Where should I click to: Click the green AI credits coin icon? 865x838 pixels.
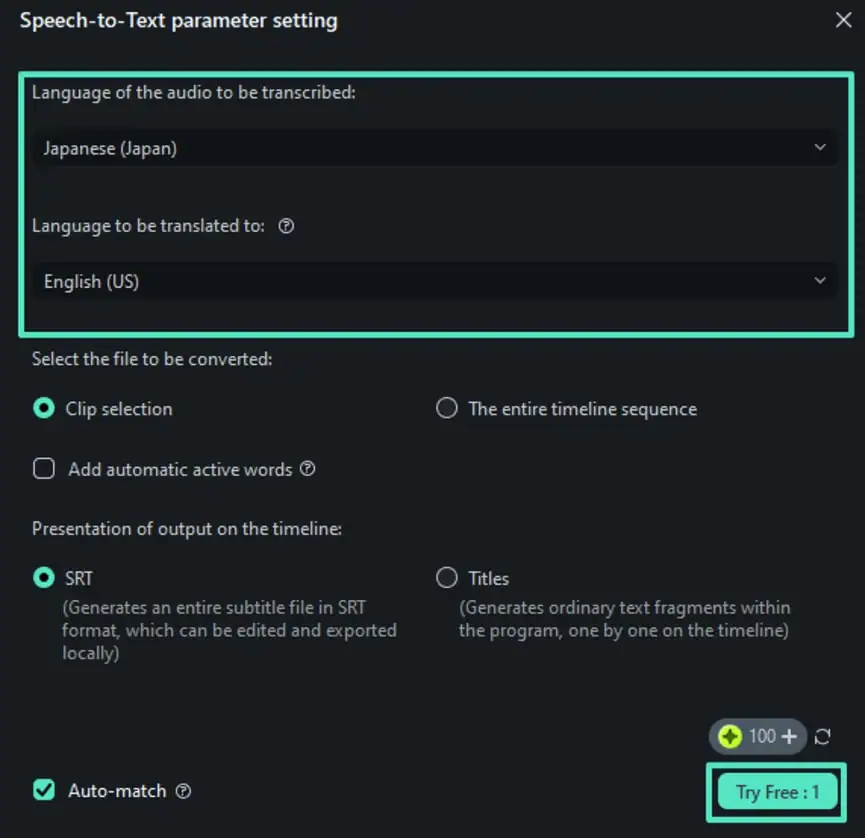[x=730, y=737]
